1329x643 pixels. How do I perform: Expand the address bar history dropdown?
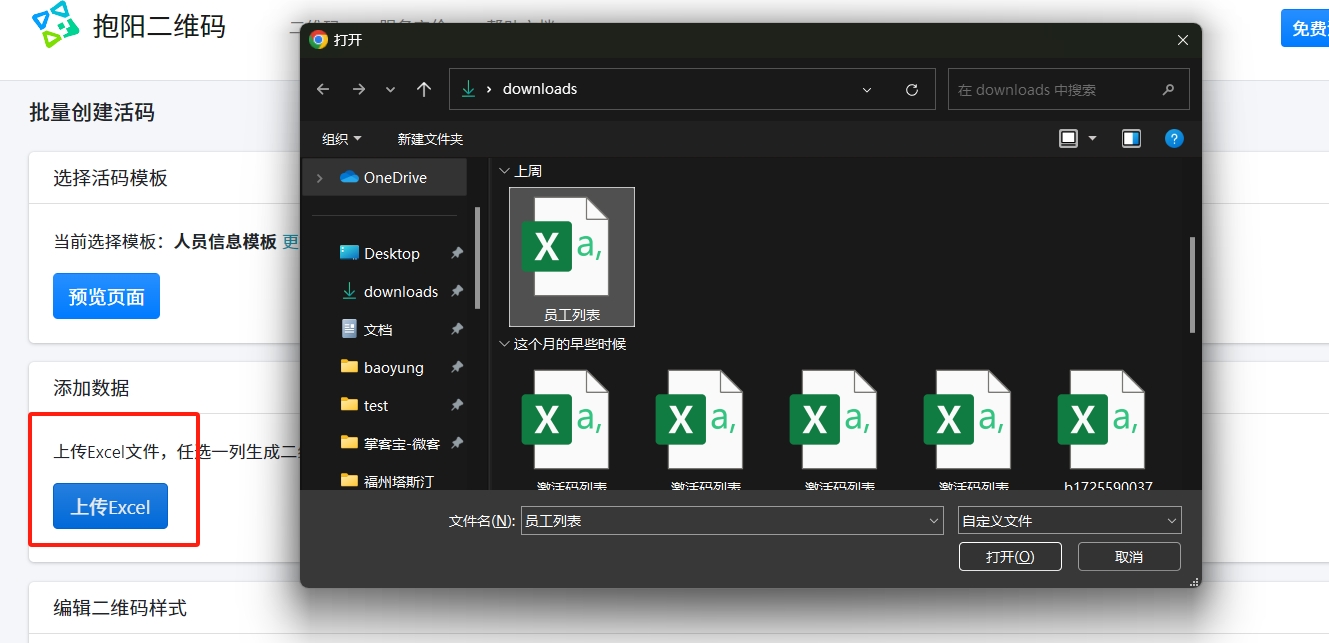(867, 89)
